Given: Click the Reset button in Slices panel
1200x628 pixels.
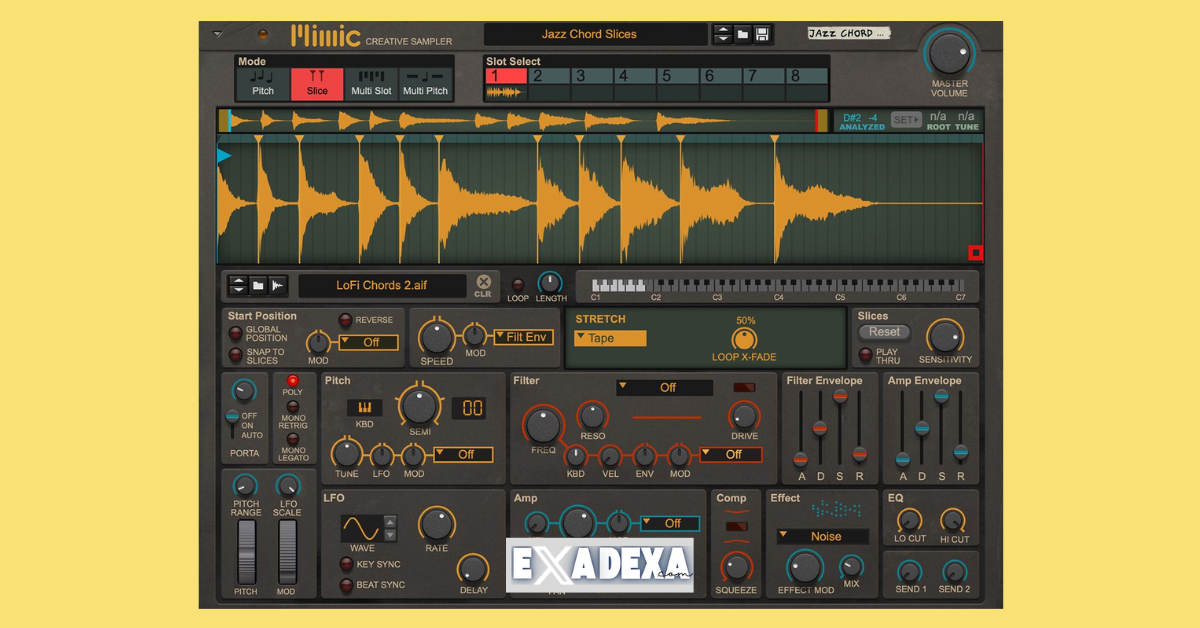Looking at the screenshot, I should 884,331.
